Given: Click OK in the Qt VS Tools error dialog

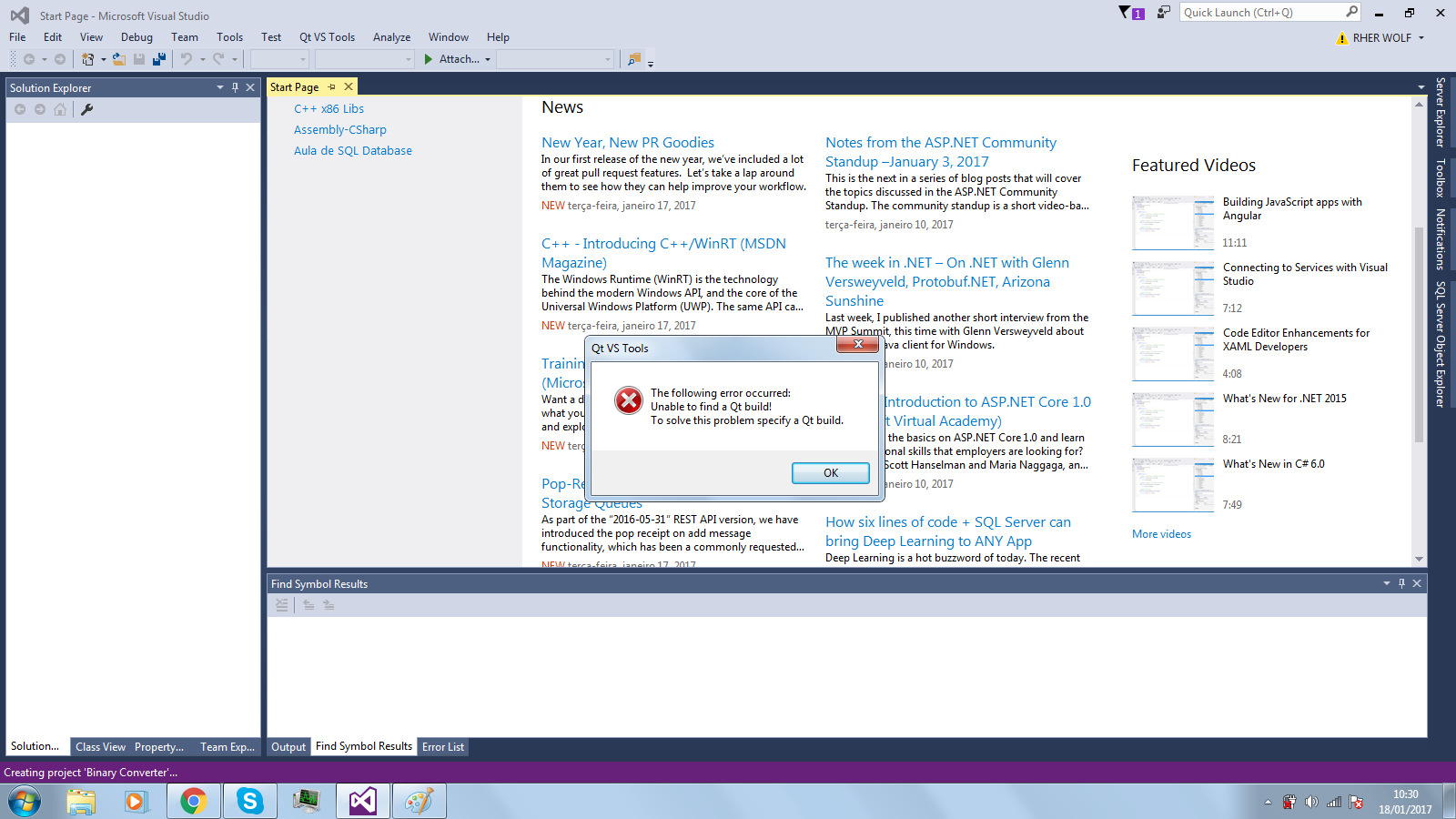Looking at the screenshot, I should pos(831,473).
